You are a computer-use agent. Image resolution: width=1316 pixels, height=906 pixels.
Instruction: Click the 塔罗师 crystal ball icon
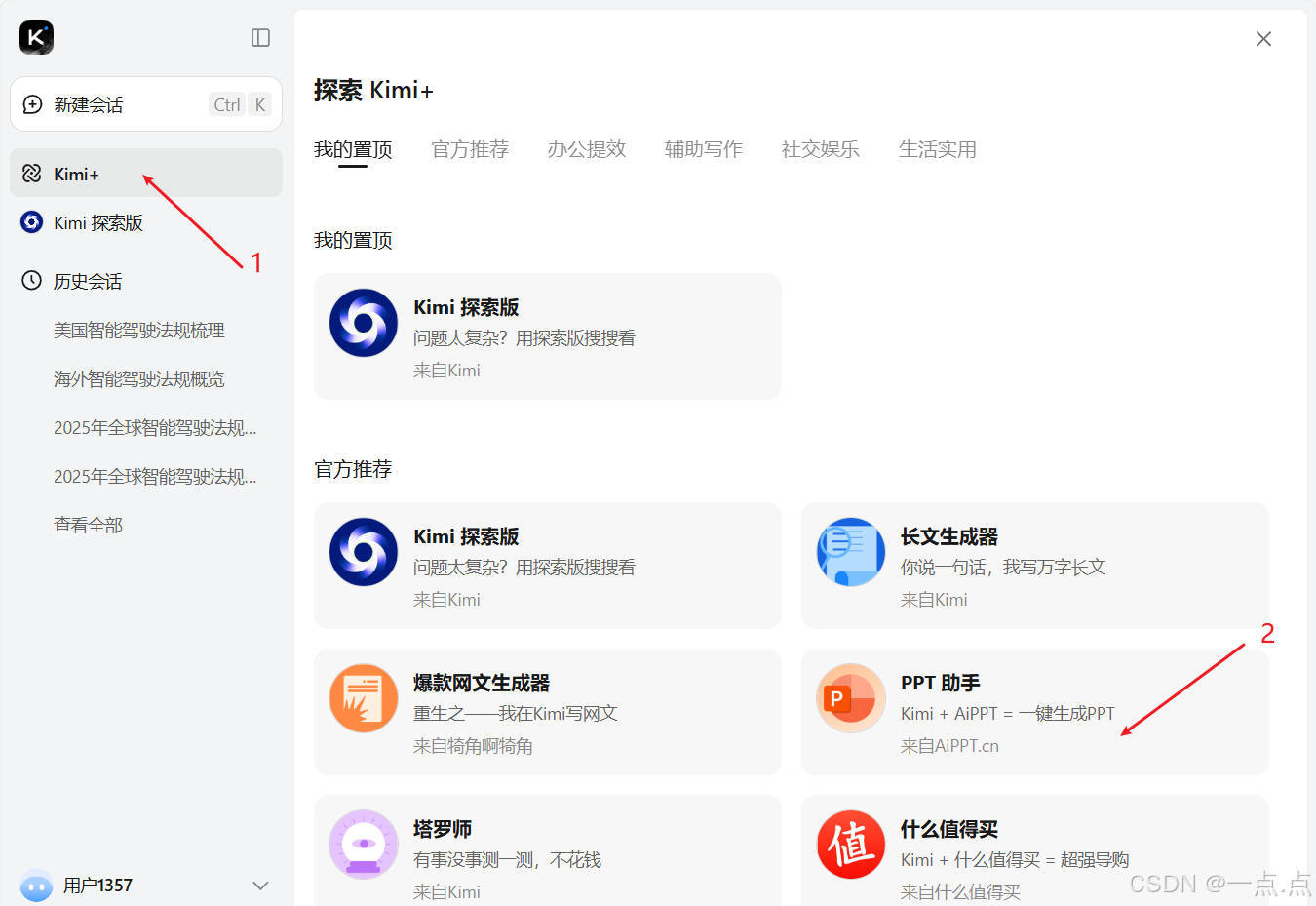point(364,845)
